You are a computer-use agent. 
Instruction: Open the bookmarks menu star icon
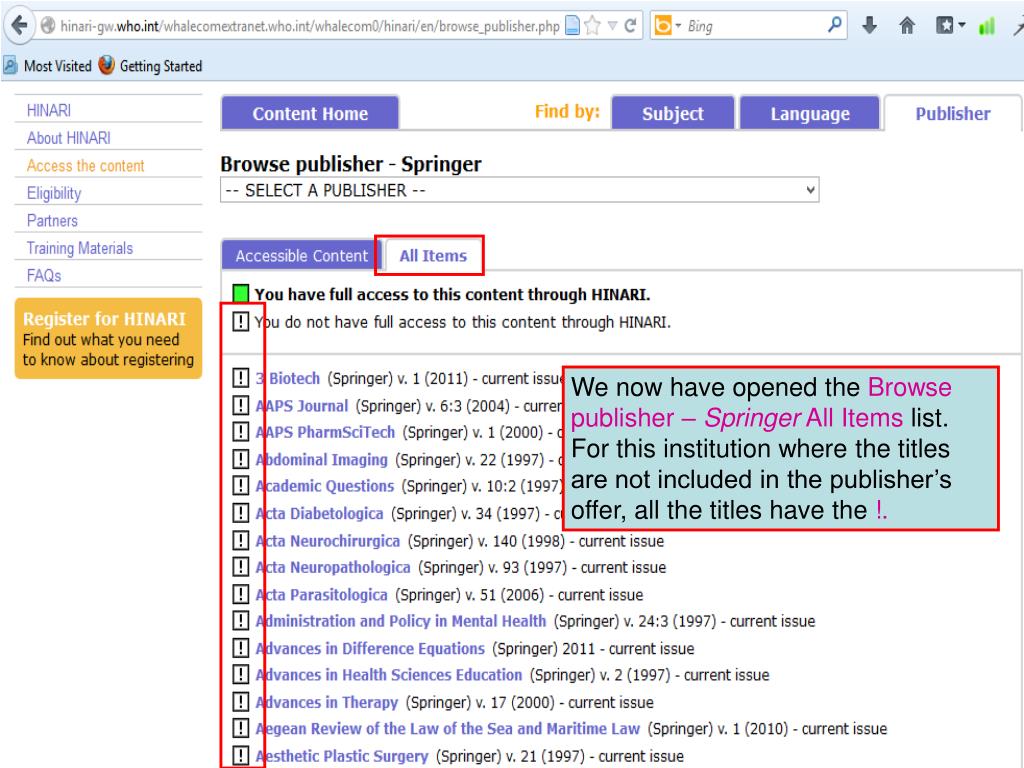click(944, 26)
